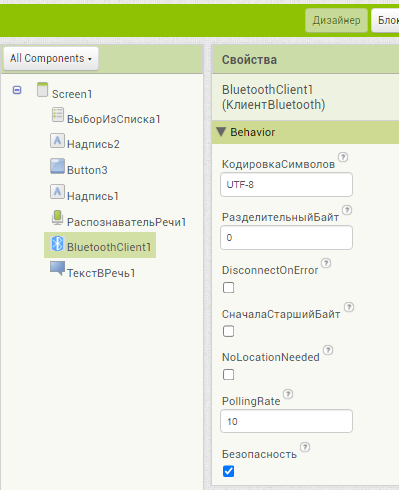Click the РазделительныйБайт input field
This screenshot has width=399, height=490.
(x=286, y=238)
